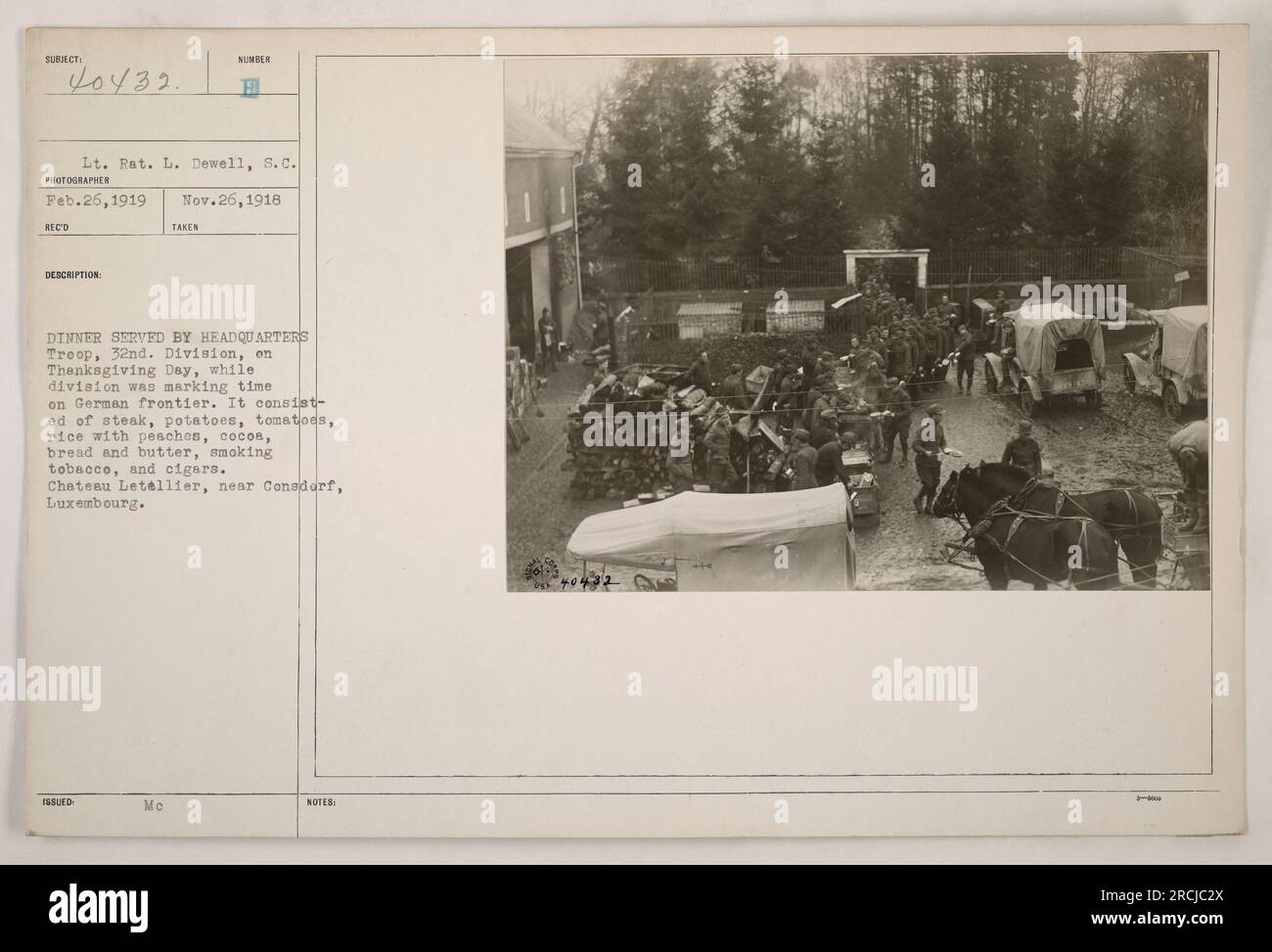Click the NOTES field label
Viewport: 1272px width, 952px height.
click(x=321, y=801)
